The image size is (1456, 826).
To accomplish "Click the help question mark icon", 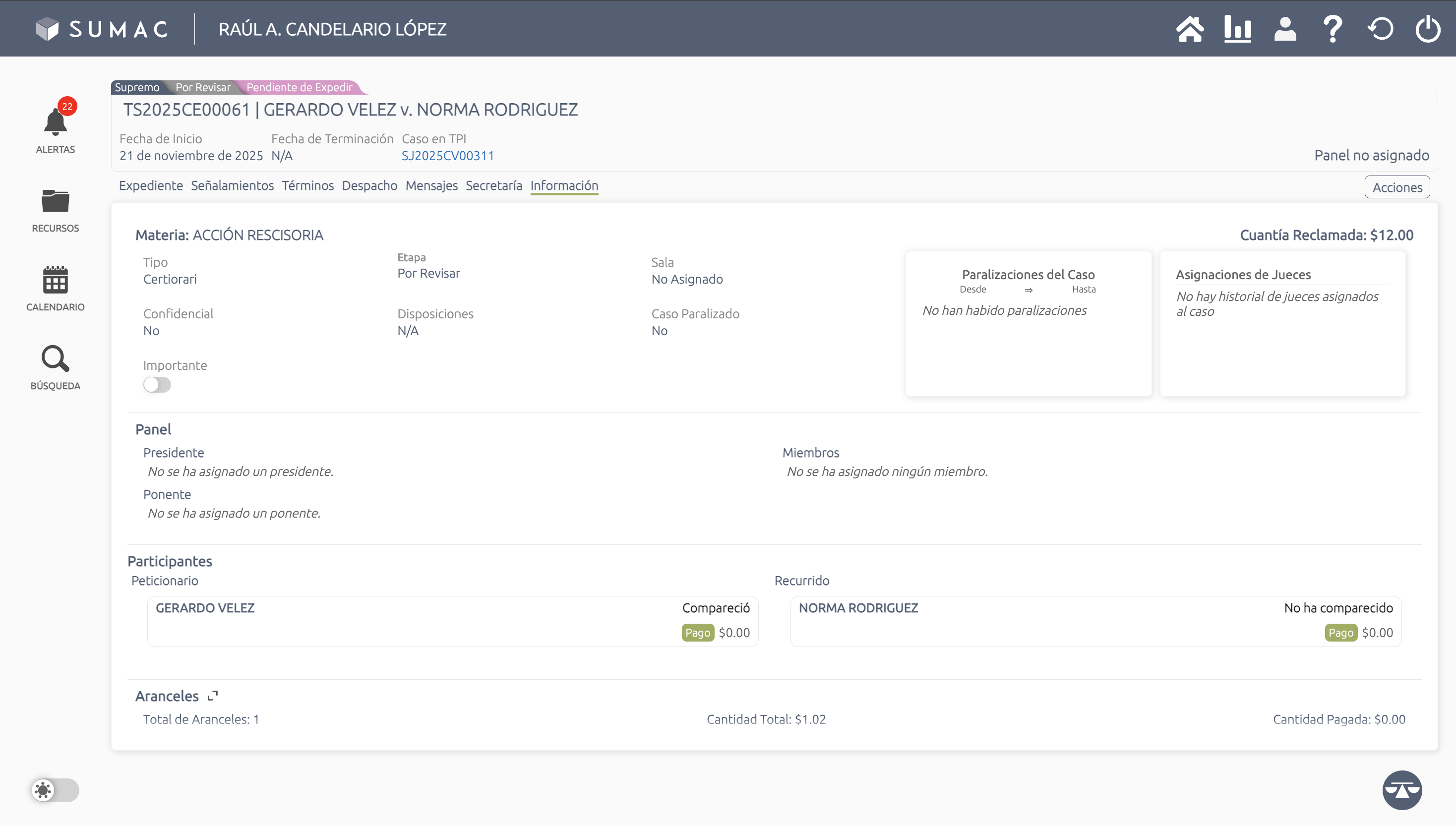I will 1333,29.
